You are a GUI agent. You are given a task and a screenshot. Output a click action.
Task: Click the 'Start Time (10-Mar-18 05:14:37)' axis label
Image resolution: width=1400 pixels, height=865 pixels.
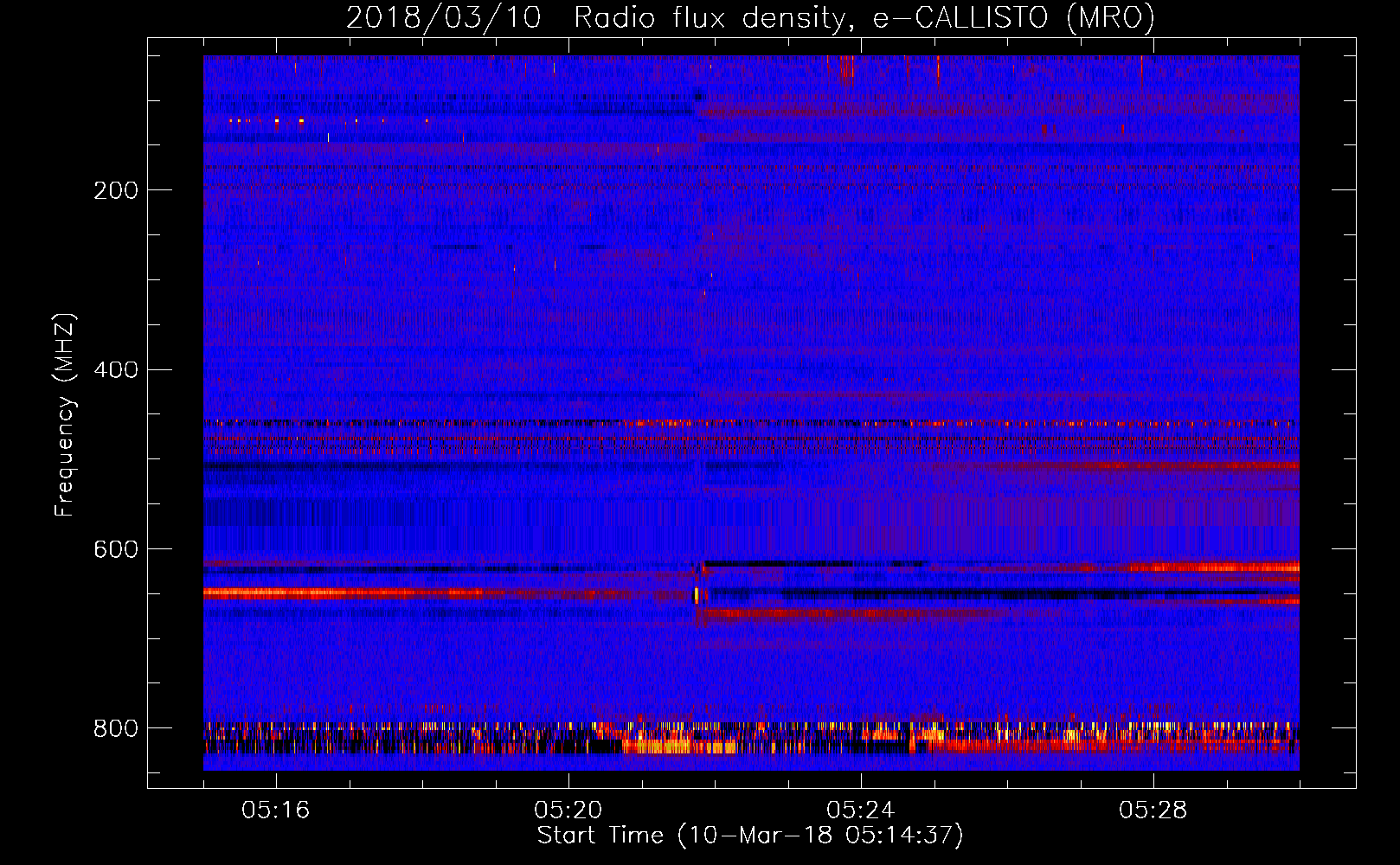tap(750, 836)
